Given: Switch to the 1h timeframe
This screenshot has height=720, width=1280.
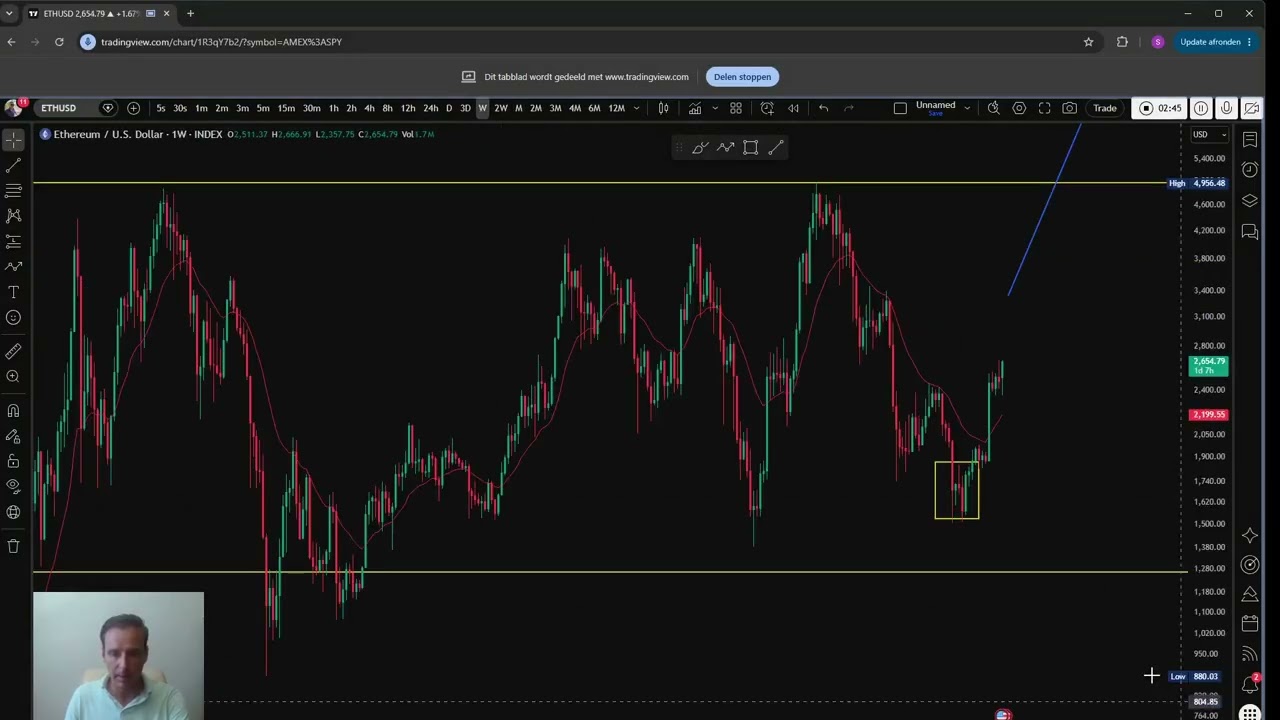Looking at the screenshot, I should pyautogui.click(x=334, y=108).
